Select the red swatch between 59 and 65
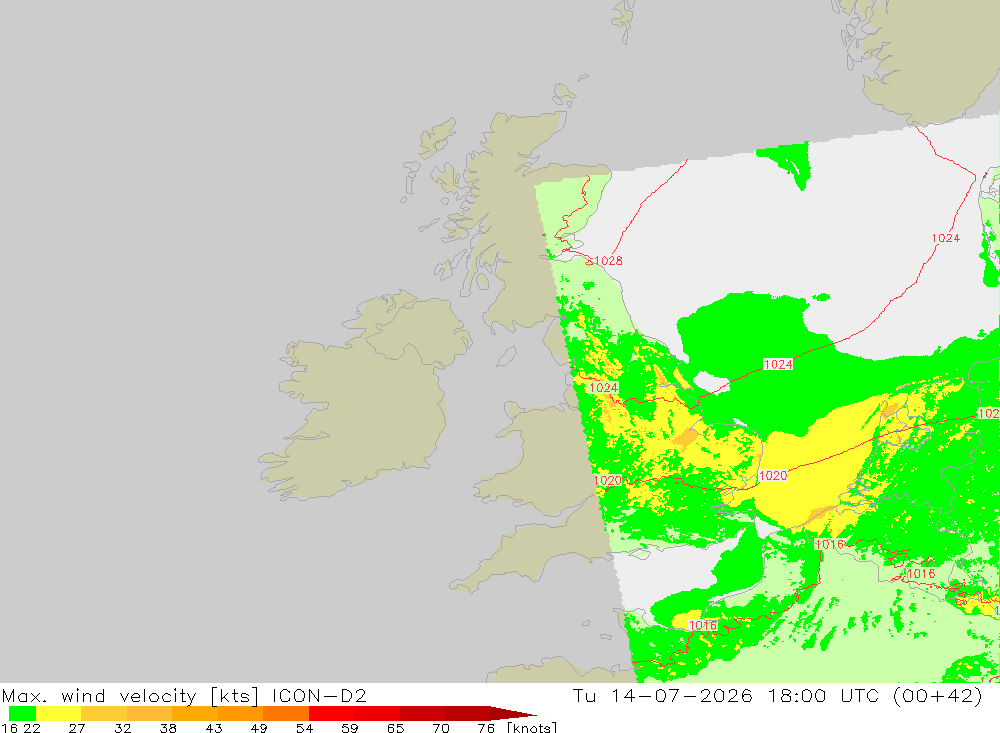Viewport: 1000px width, 733px height. point(377,713)
